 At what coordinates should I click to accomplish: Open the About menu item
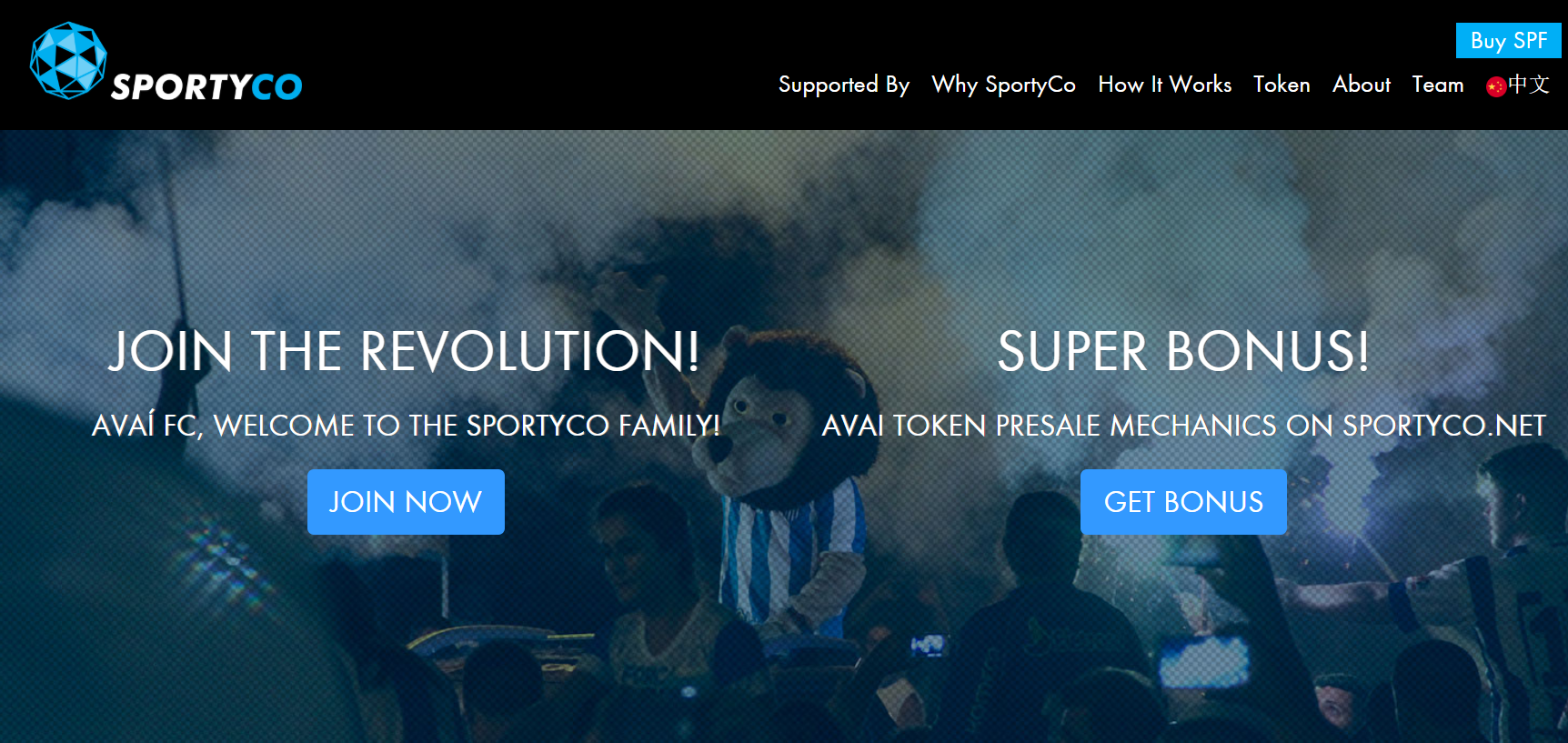1362,85
